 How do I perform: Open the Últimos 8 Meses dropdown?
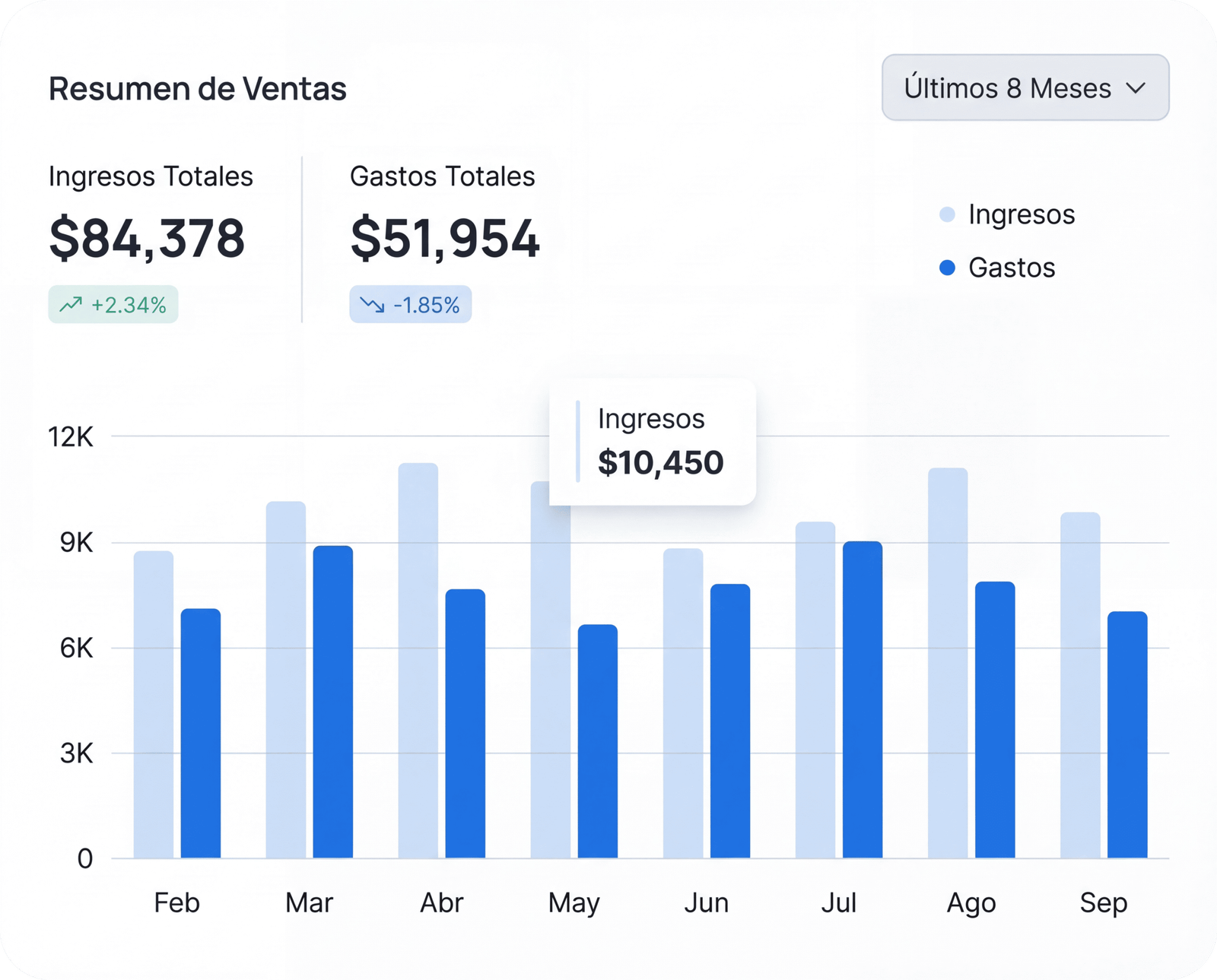pyautogui.click(x=1024, y=87)
